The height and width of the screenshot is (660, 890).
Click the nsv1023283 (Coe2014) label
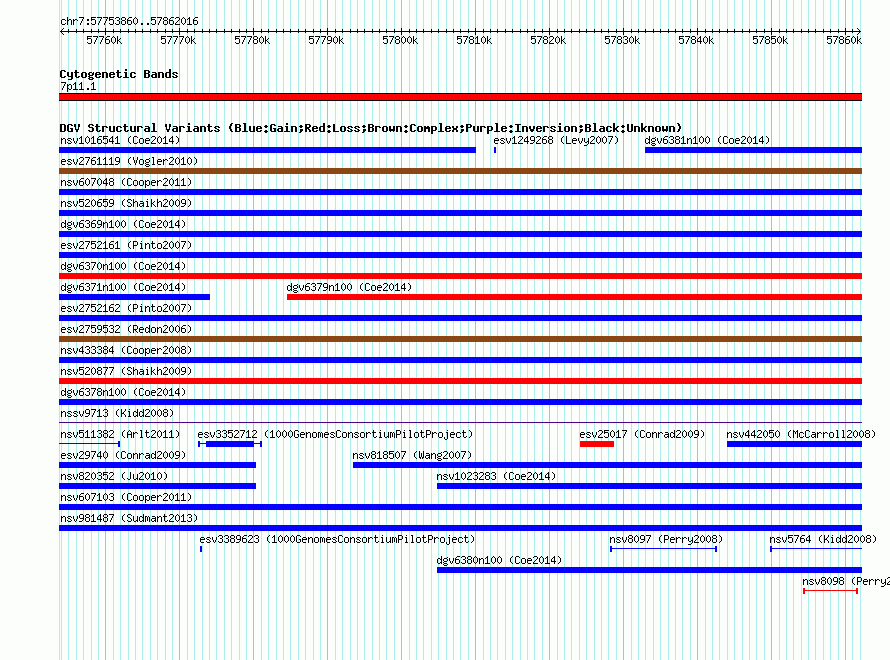click(x=496, y=476)
